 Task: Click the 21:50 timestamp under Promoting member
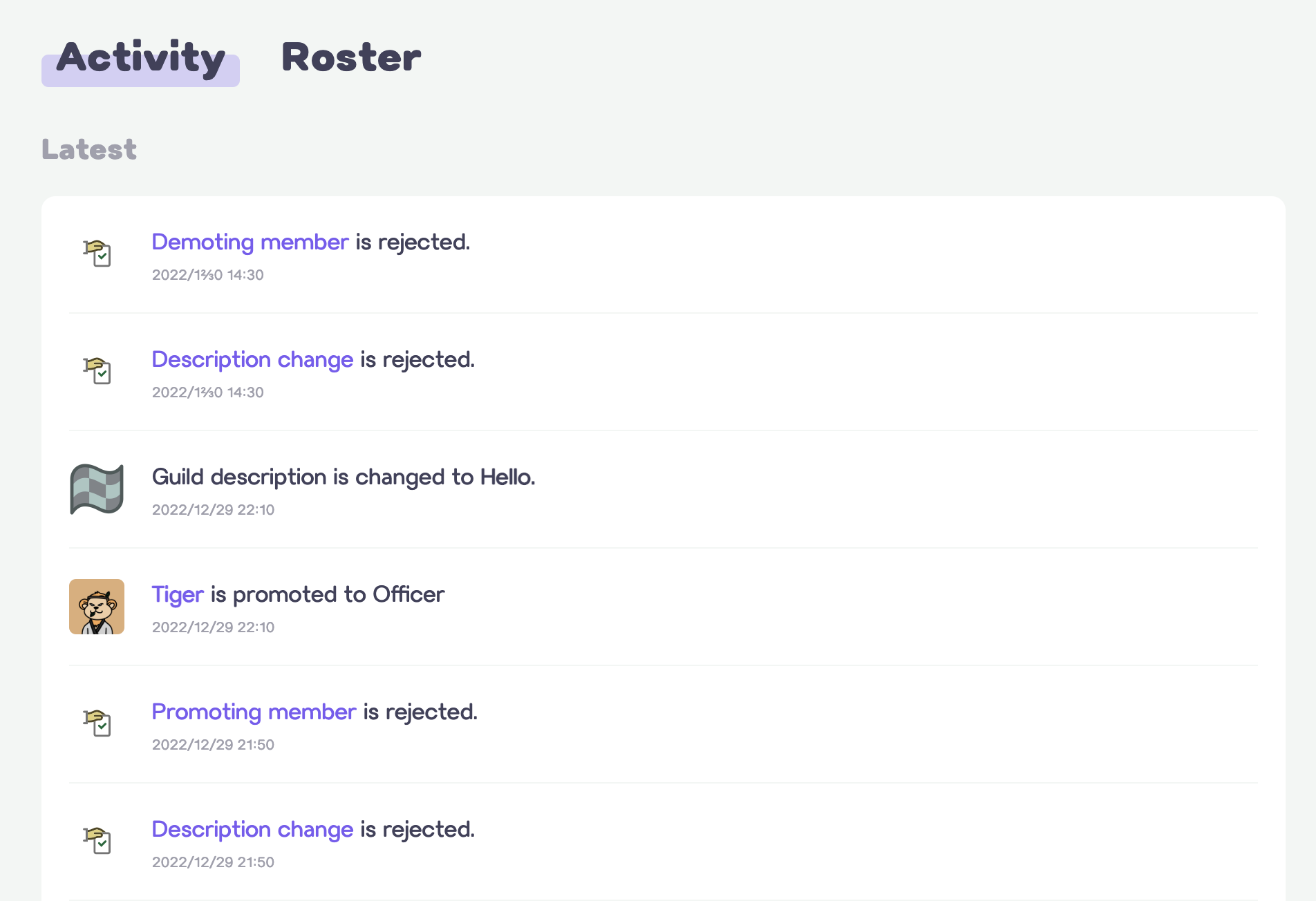[x=213, y=745]
